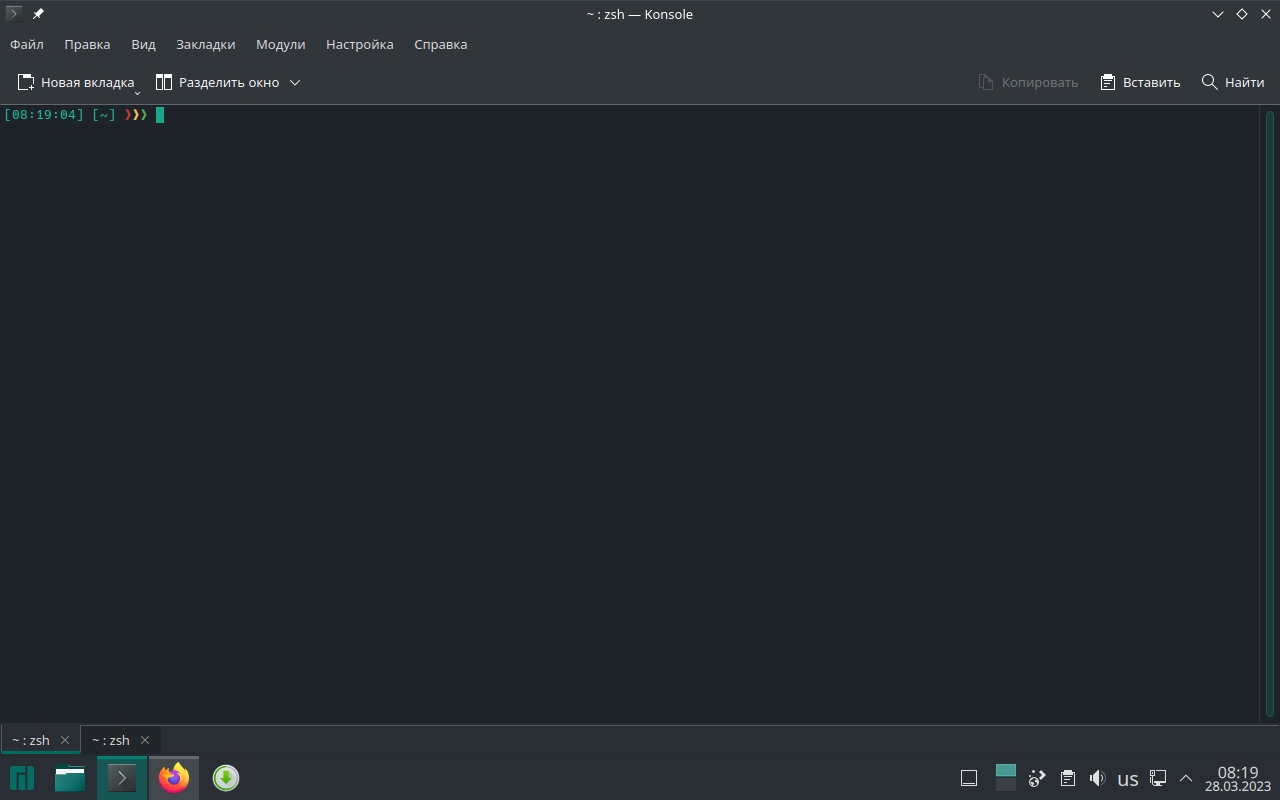Close the Konsole window

[1265, 14]
